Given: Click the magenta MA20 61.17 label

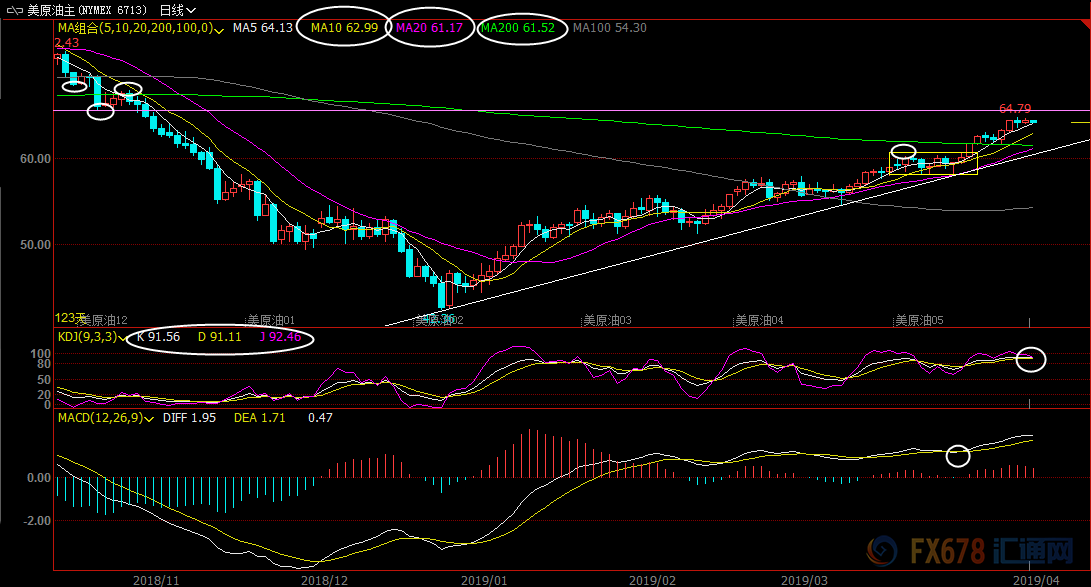Looking at the screenshot, I should tap(429, 28).
